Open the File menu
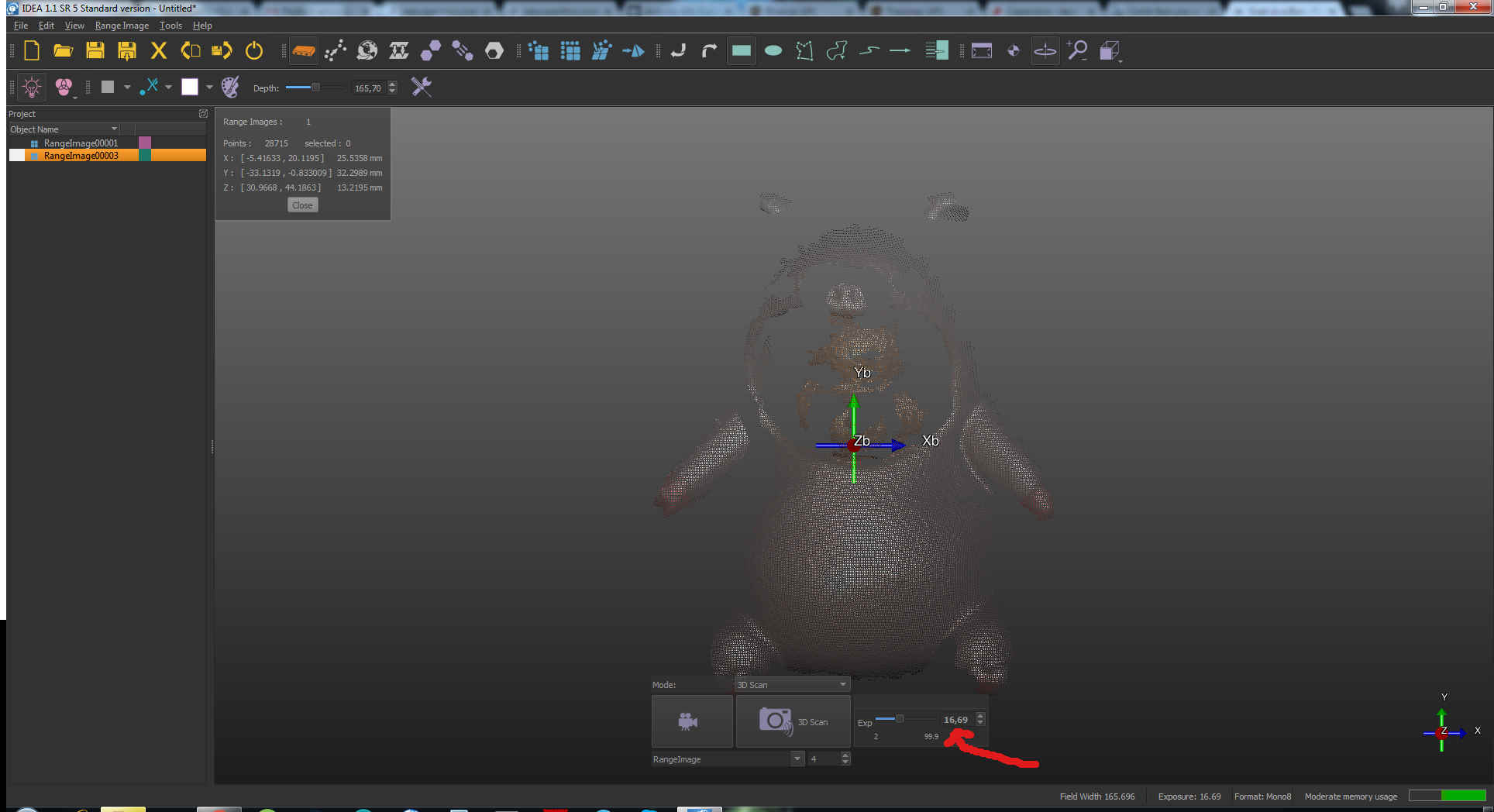The height and width of the screenshot is (812, 1494). click(21, 26)
